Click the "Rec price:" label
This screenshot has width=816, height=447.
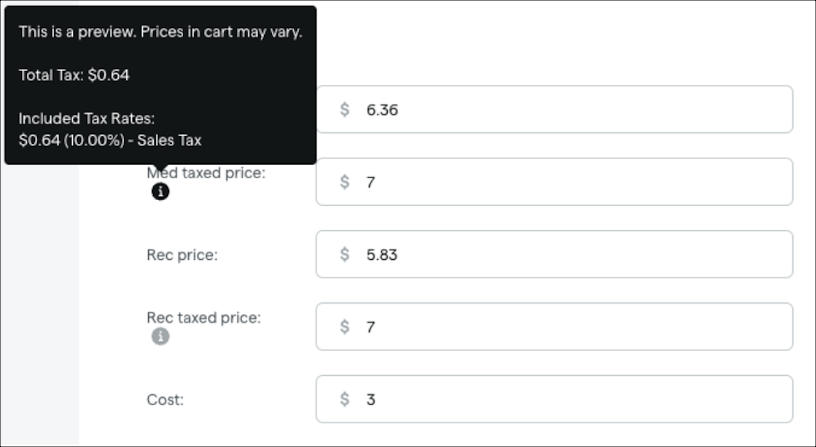(x=182, y=255)
